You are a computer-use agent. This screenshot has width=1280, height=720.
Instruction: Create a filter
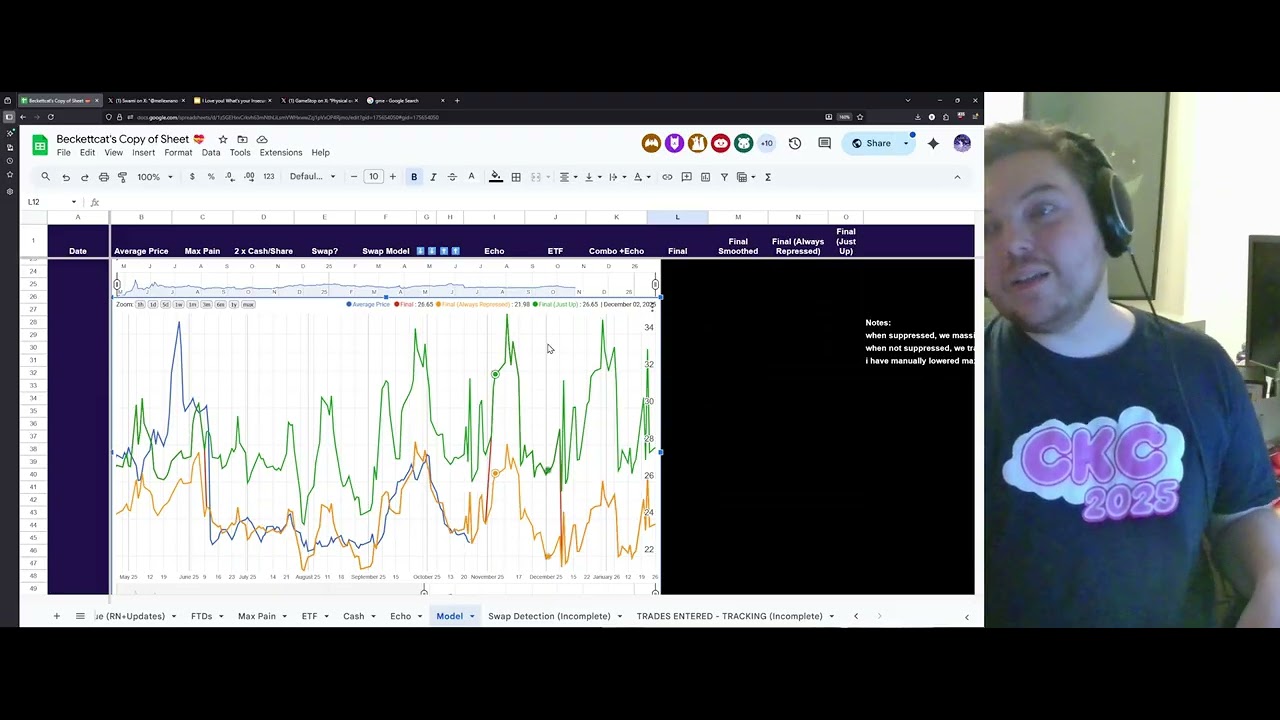[724, 177]
